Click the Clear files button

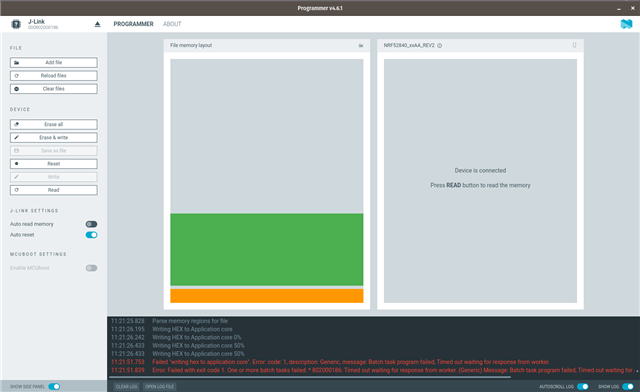(x=53, y=89)
